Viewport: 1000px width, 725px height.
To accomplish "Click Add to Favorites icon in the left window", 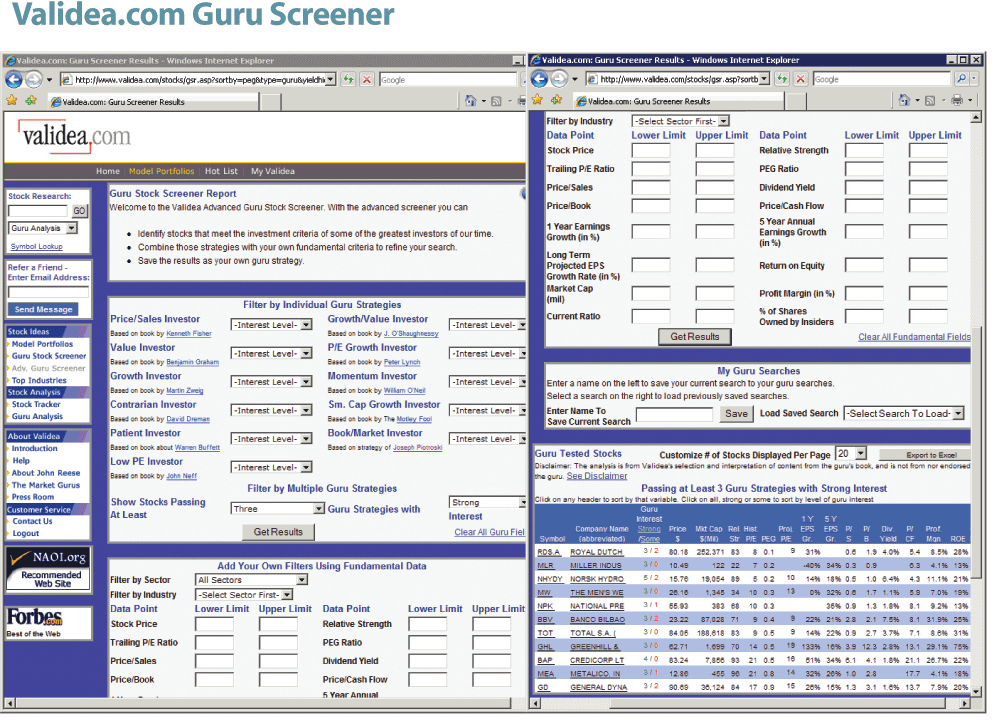I will point(31,101).
